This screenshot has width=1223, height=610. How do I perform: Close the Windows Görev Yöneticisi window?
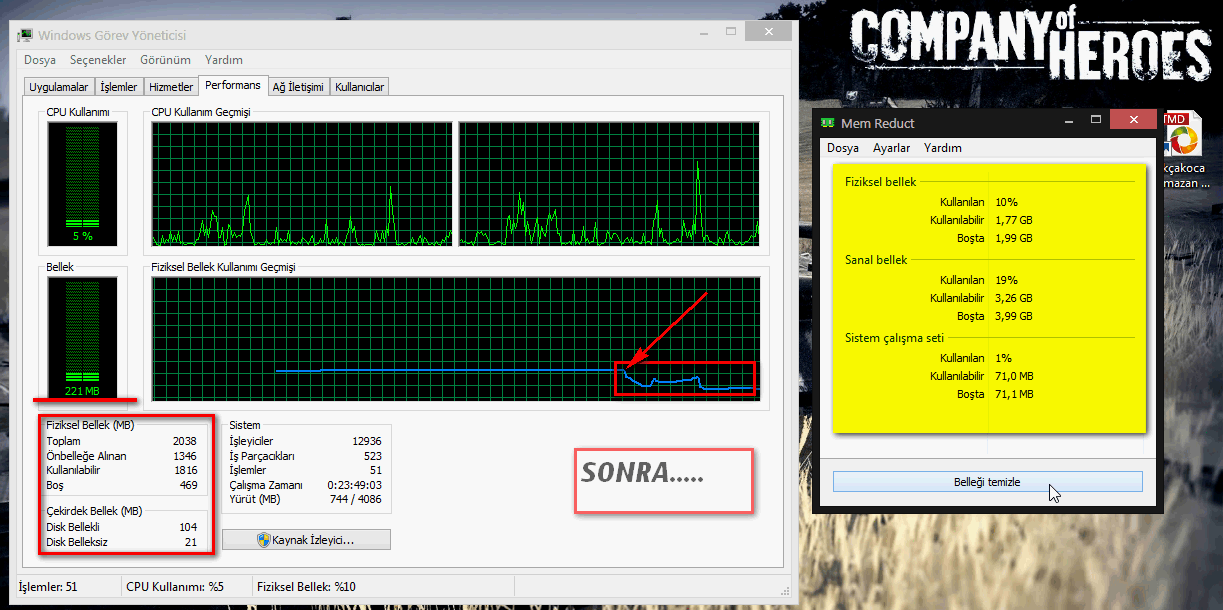point(769,31)
